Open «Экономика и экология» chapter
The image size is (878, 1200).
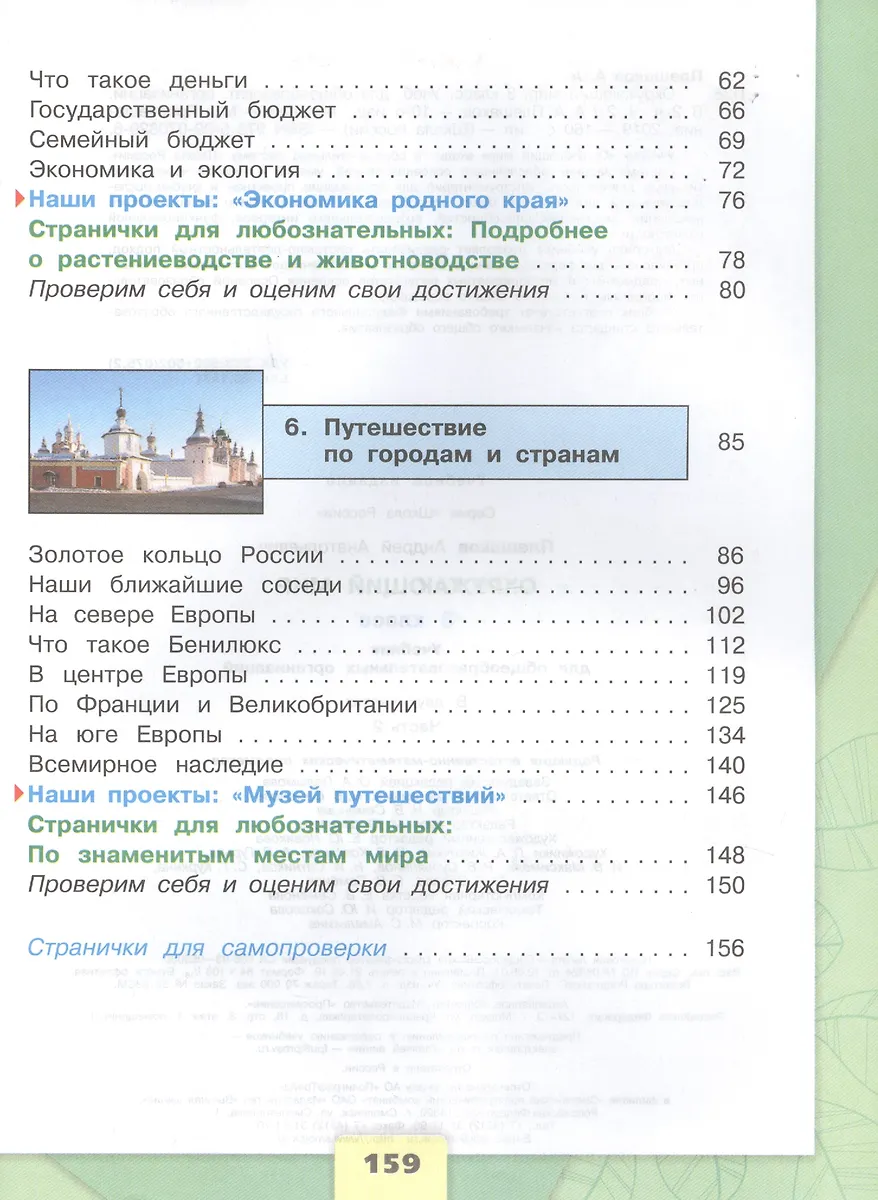[x=164, y=171]
